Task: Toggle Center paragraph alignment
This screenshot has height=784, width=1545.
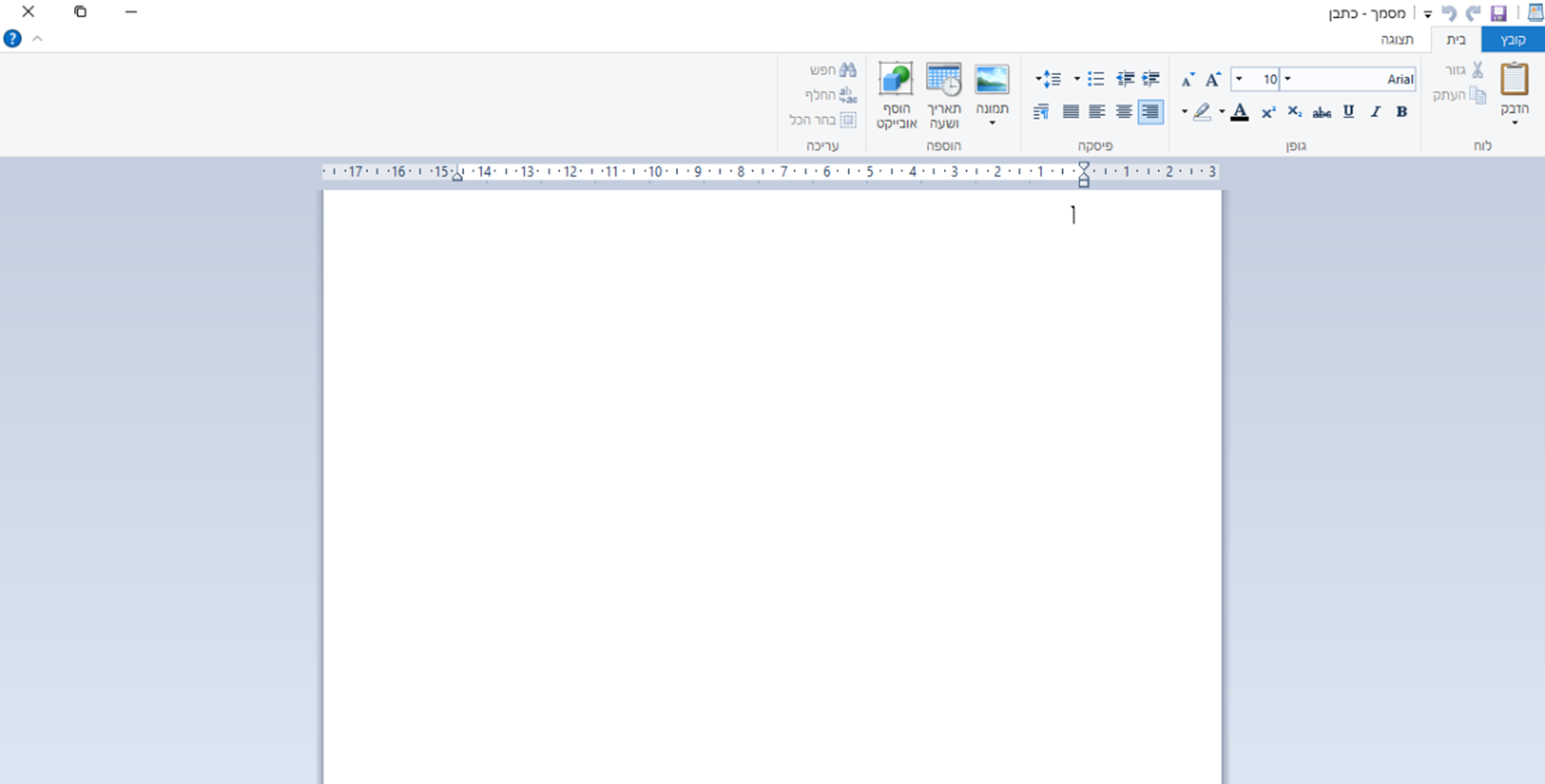Action: (x=1124, y=112)
